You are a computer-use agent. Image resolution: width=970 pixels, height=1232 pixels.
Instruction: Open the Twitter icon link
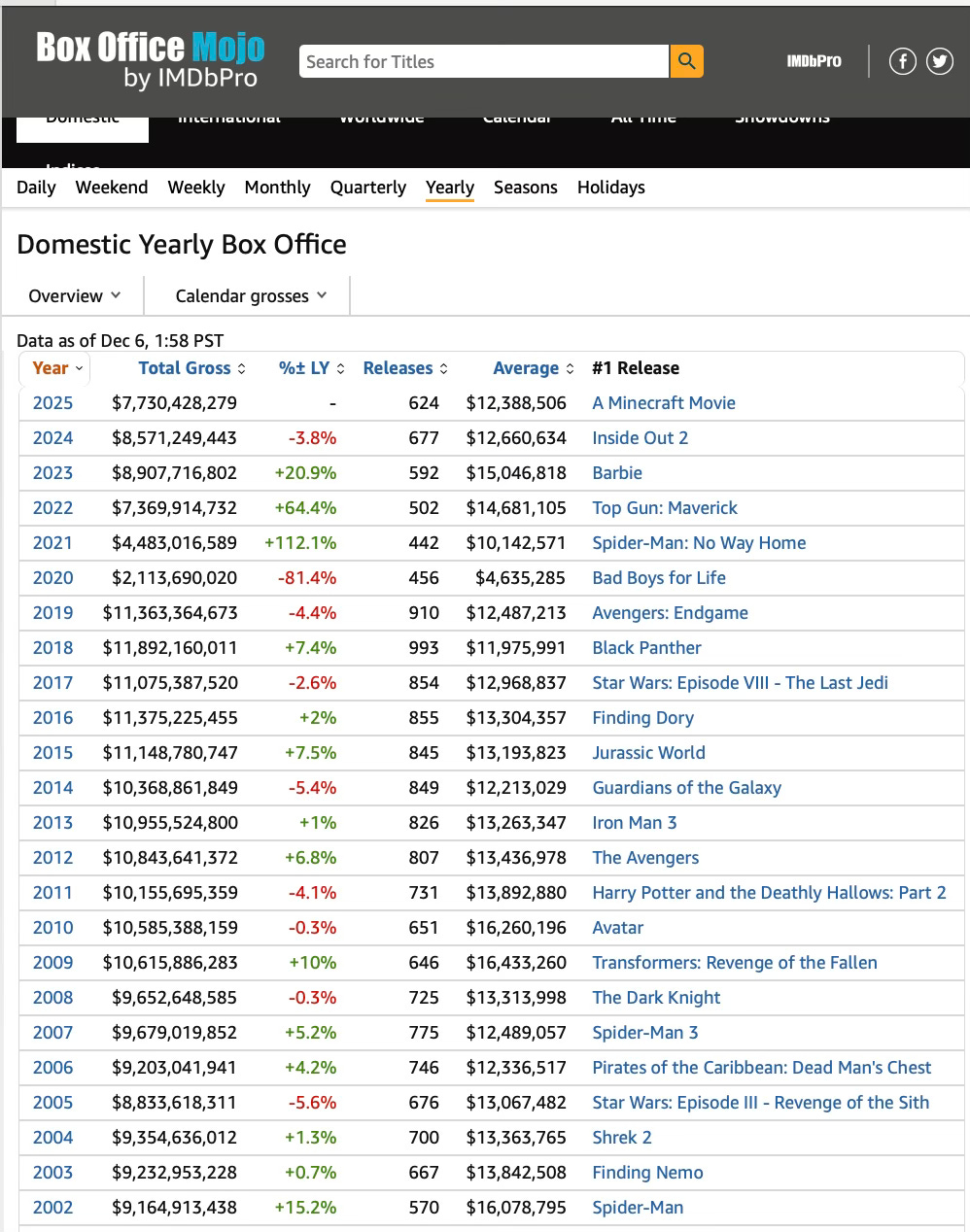940,61
